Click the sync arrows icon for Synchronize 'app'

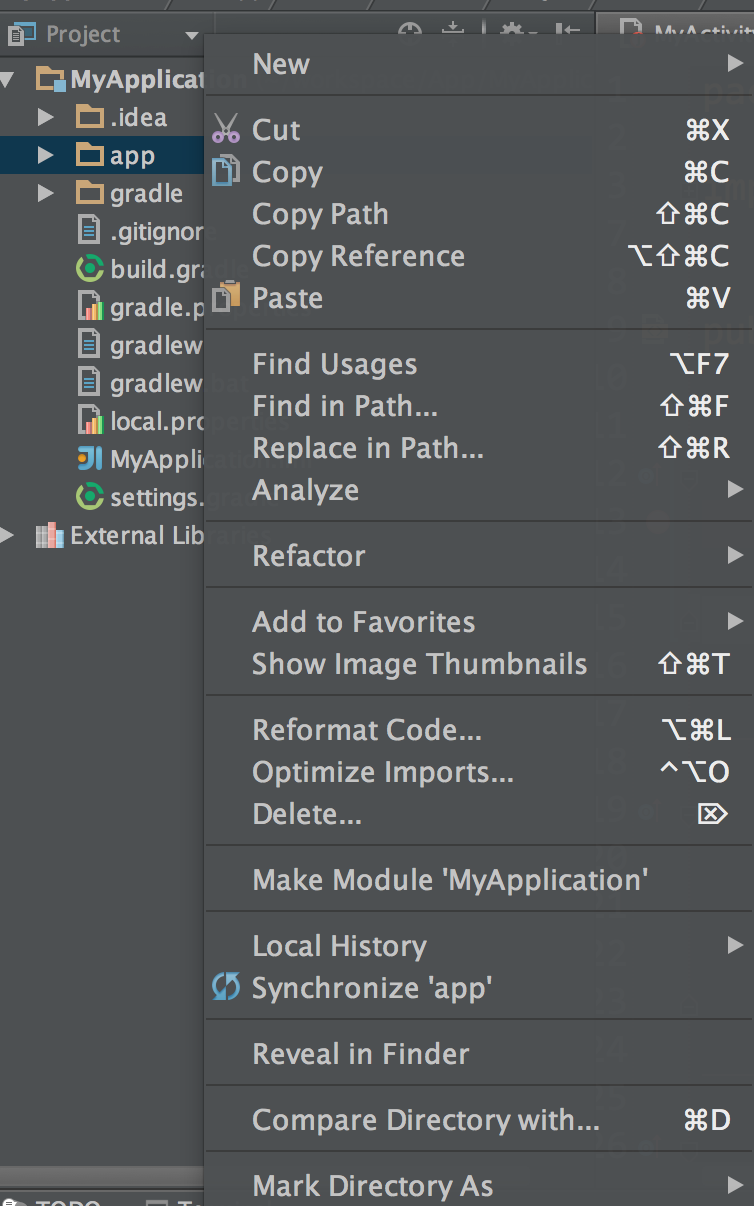click(x=227, y=988)
